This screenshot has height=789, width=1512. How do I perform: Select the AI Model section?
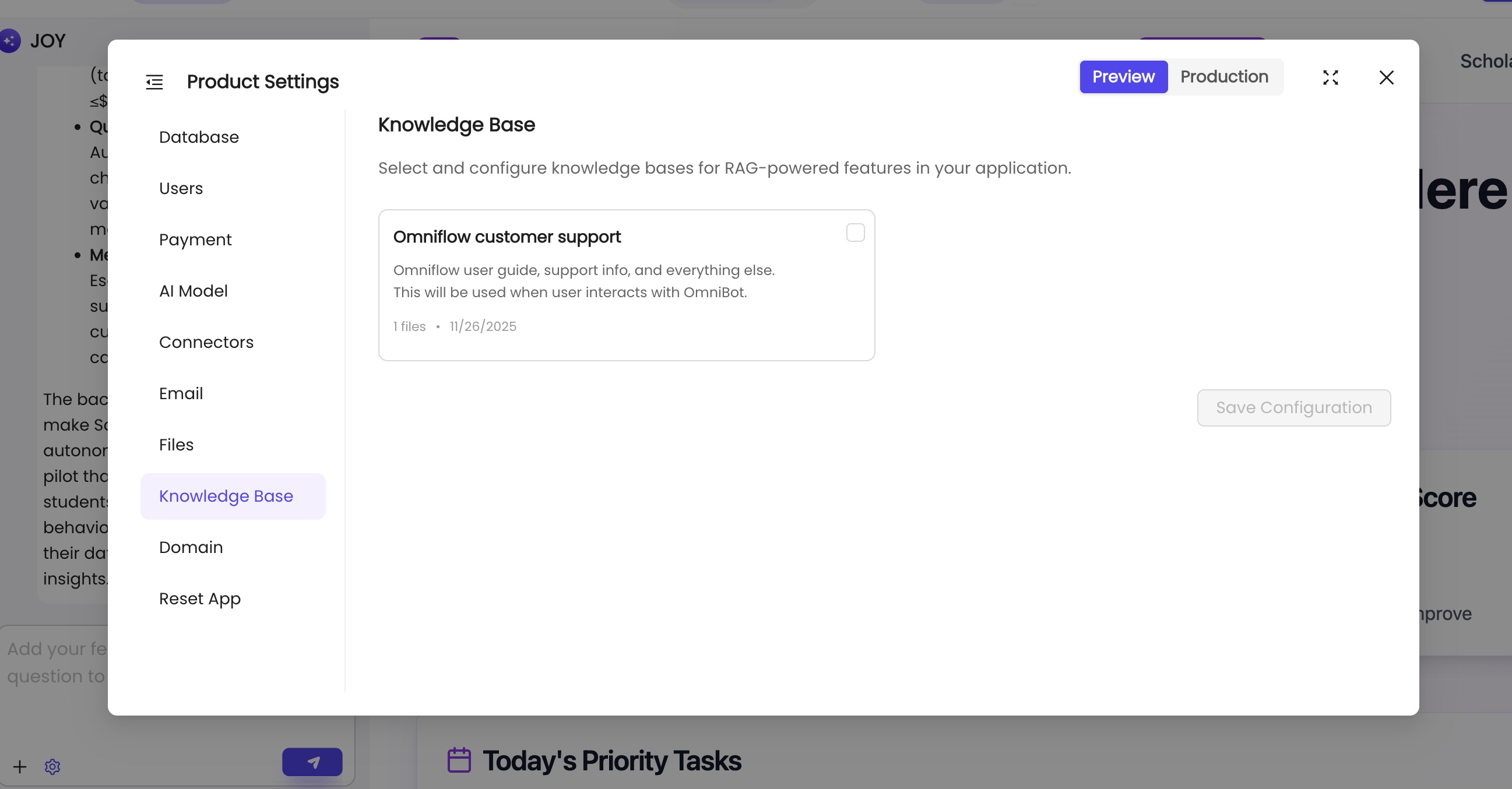pyautogui.click(x=193, y=290)
